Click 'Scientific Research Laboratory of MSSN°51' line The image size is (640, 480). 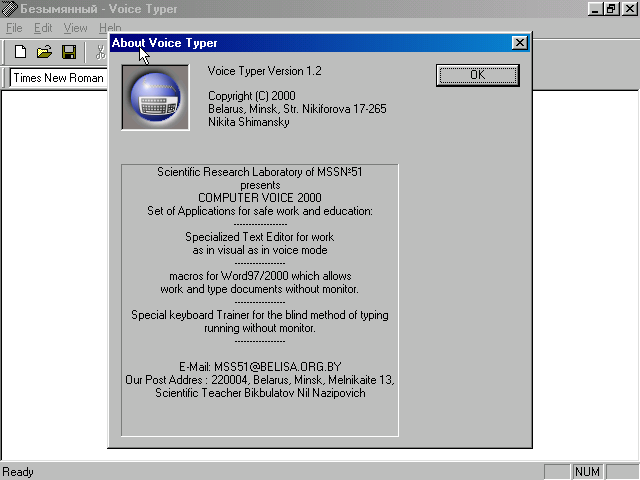[x=260, y=172]
